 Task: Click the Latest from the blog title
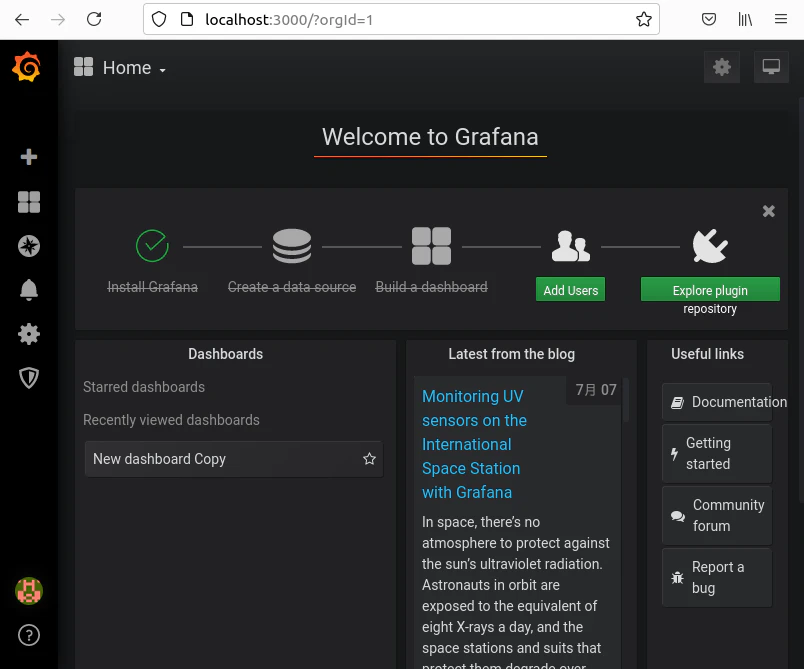512,354
